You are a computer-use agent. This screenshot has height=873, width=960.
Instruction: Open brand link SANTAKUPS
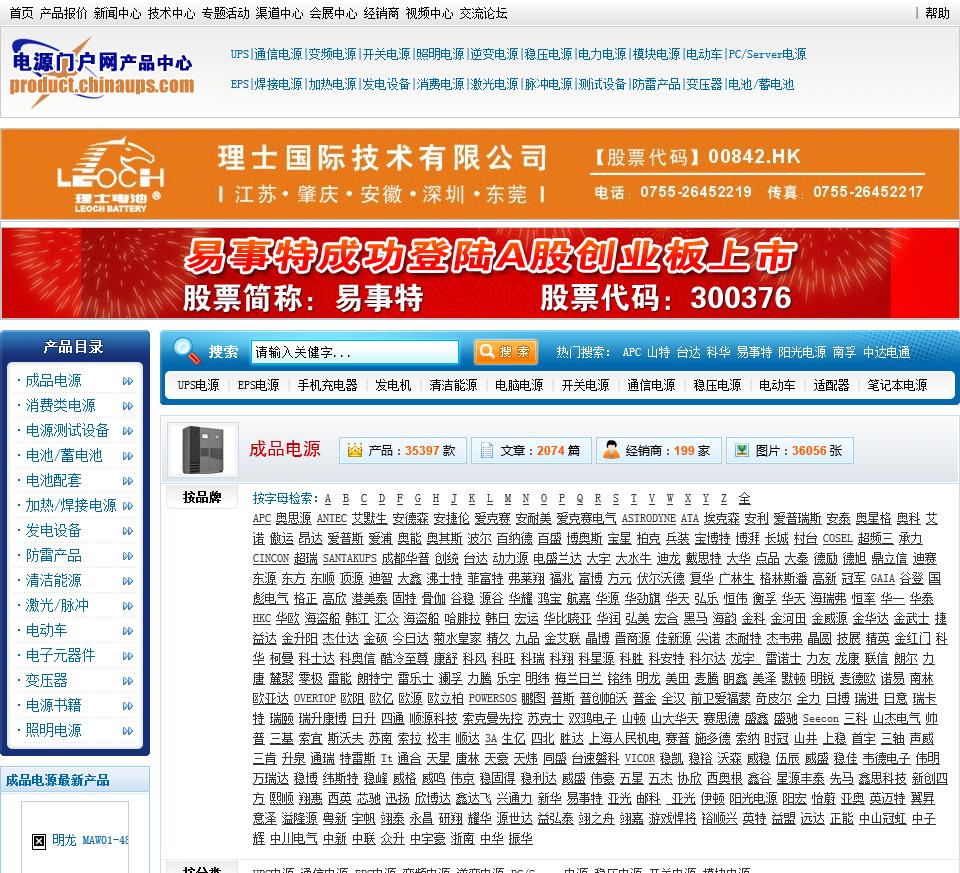pyautogui.click(x=350, y=558)
